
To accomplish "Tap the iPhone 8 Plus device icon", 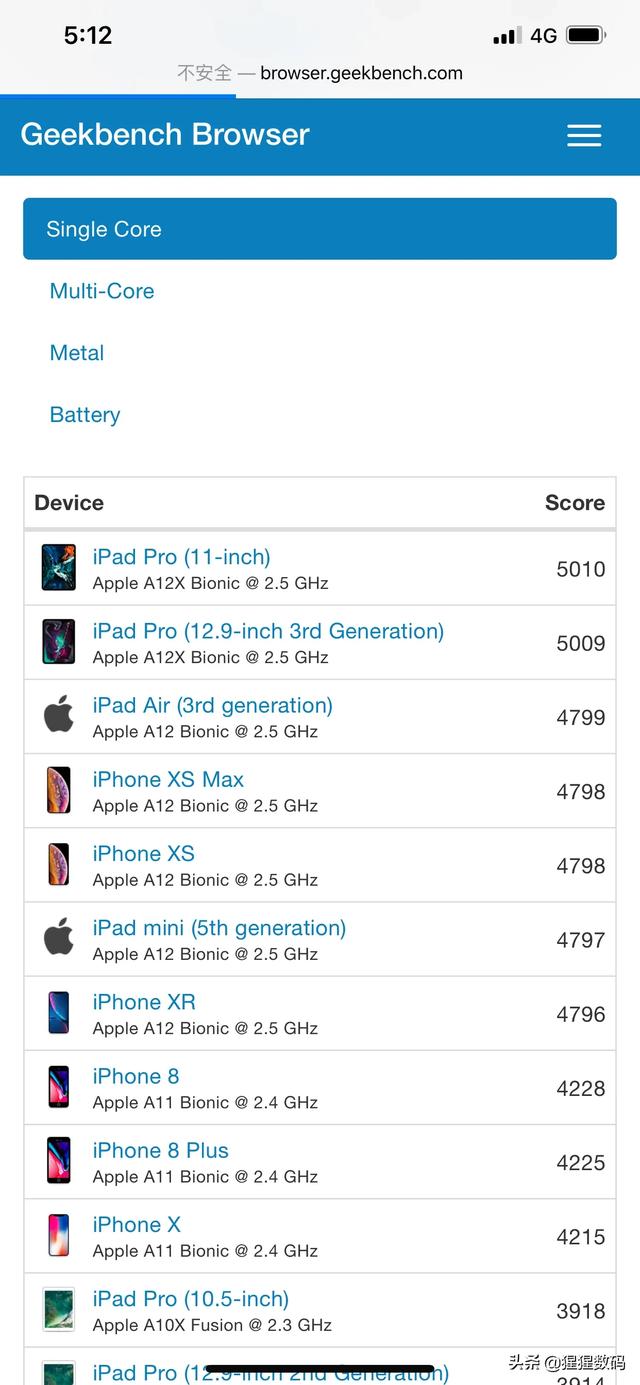I will click(59, 1161).
